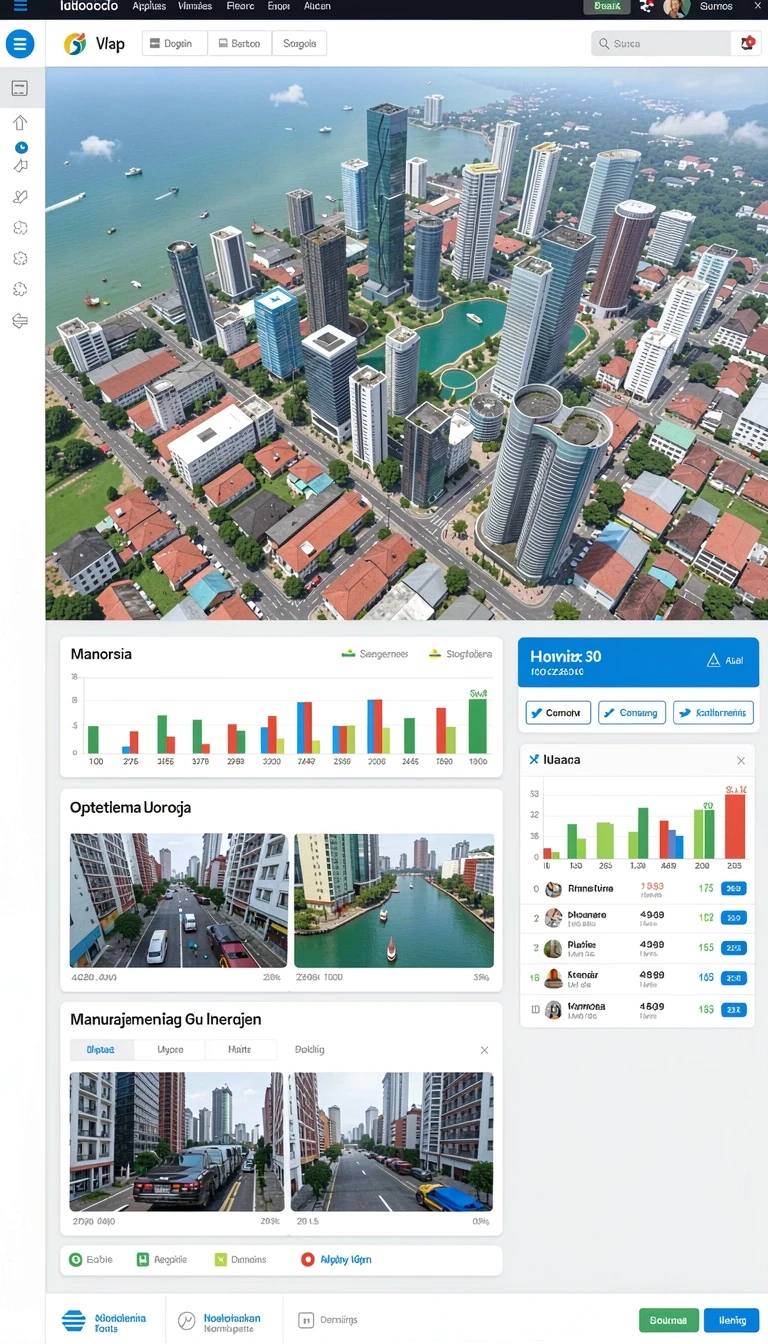Screen dimensions: 768x1344
Task: Click the blue button in the Dkaanare row
Action: [x=734, y=918]
